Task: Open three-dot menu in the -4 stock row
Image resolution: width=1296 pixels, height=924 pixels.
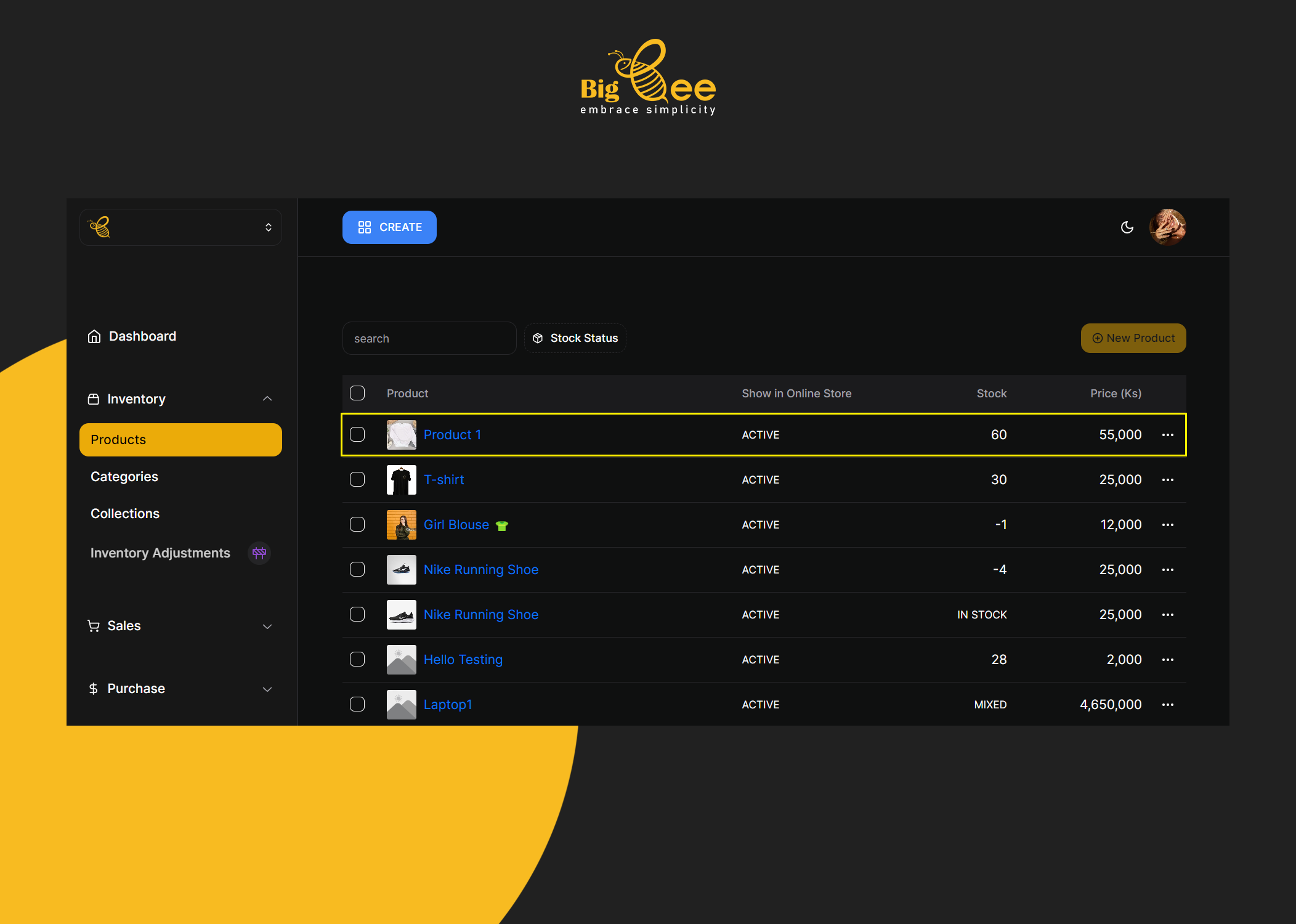Action: click(1167, 570)
